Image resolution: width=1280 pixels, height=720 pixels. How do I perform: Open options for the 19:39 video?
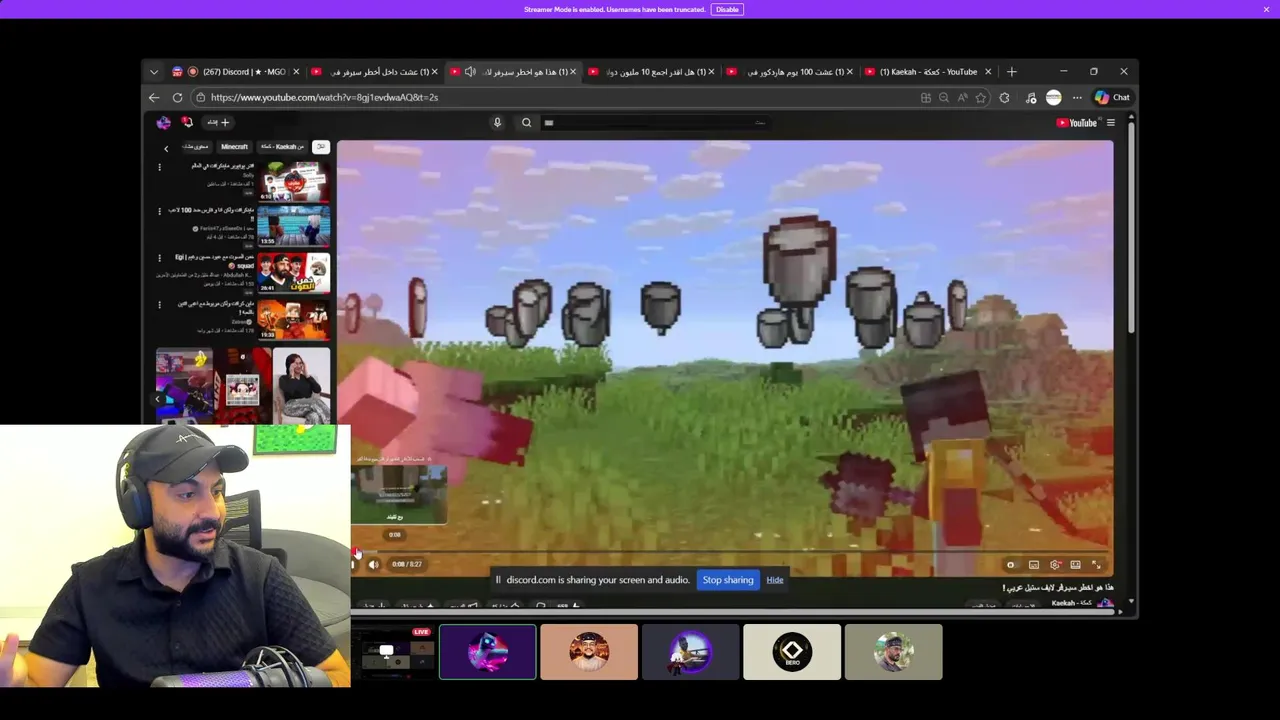click(x=159, y=305)
